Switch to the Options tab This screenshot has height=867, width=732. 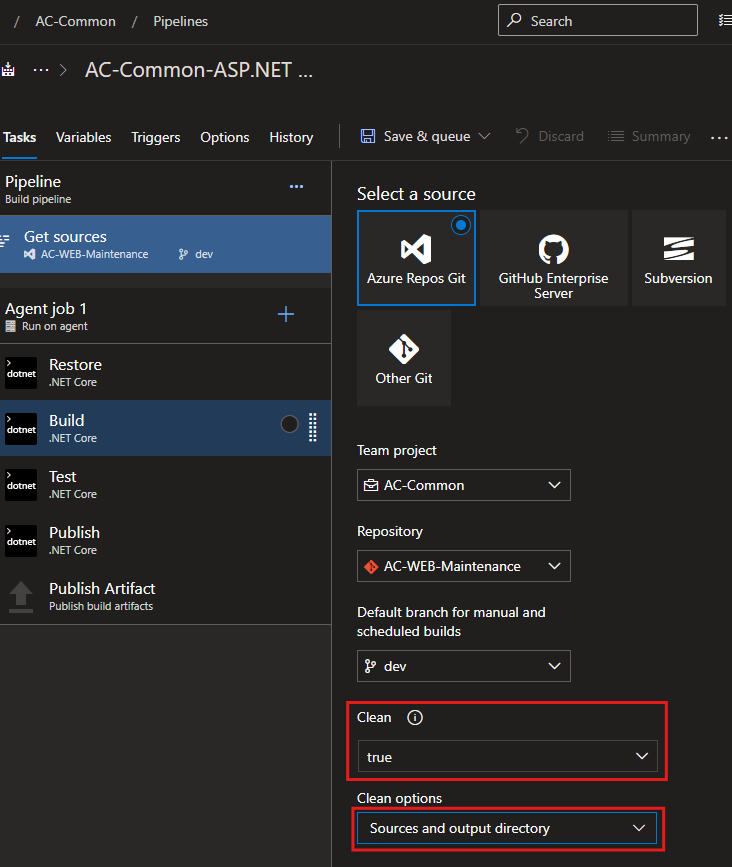coord(224,137)
